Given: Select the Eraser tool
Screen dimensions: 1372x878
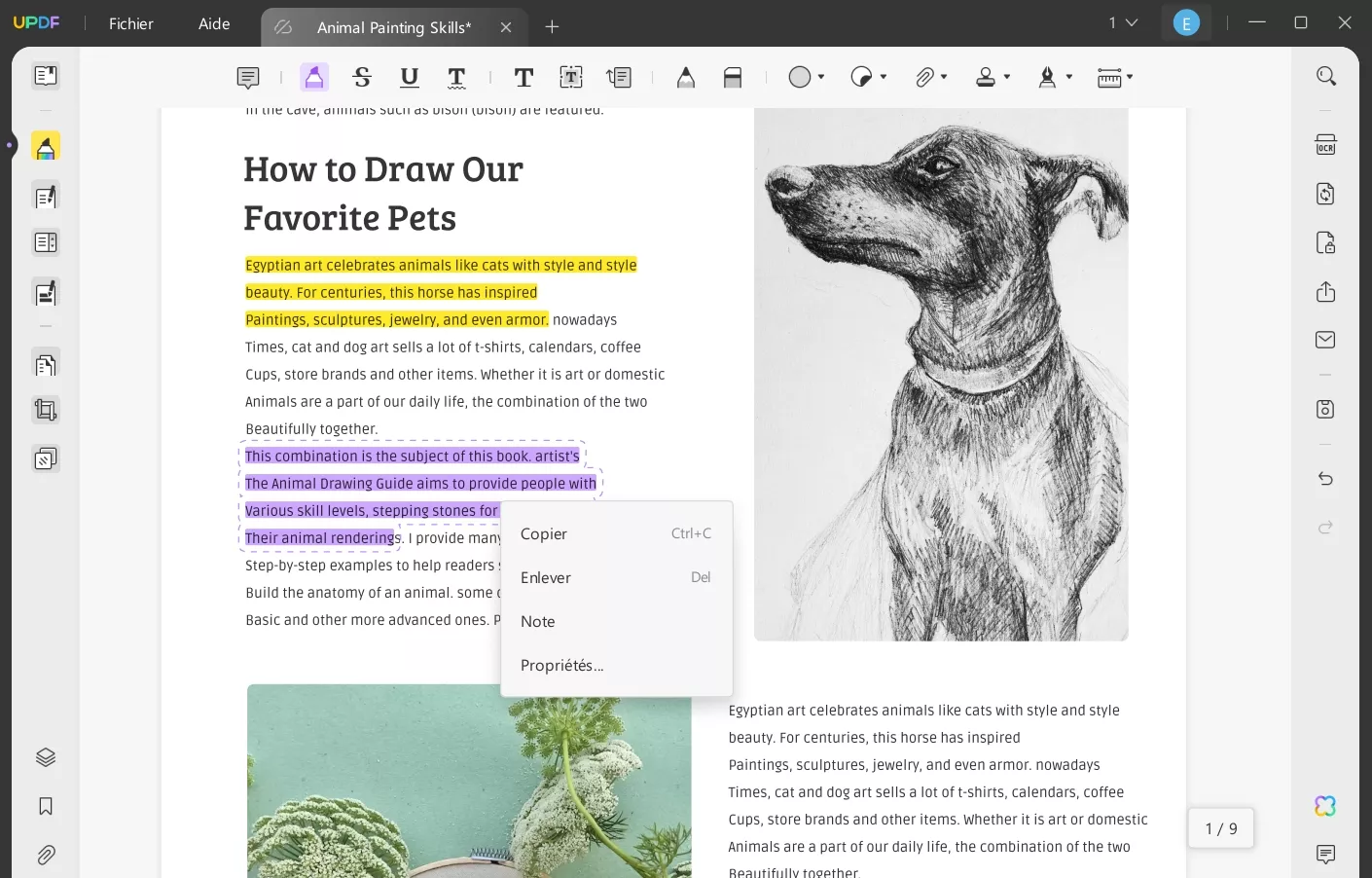Looking at the screenshot, I should click(733, 77).
